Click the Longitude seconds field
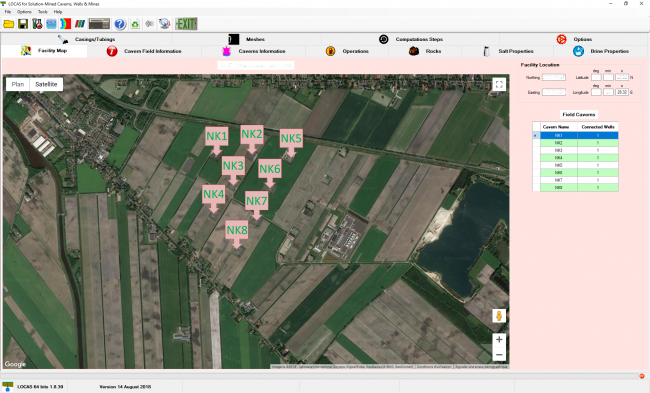Screen dimensions: 650x393 tap(622, 92)
